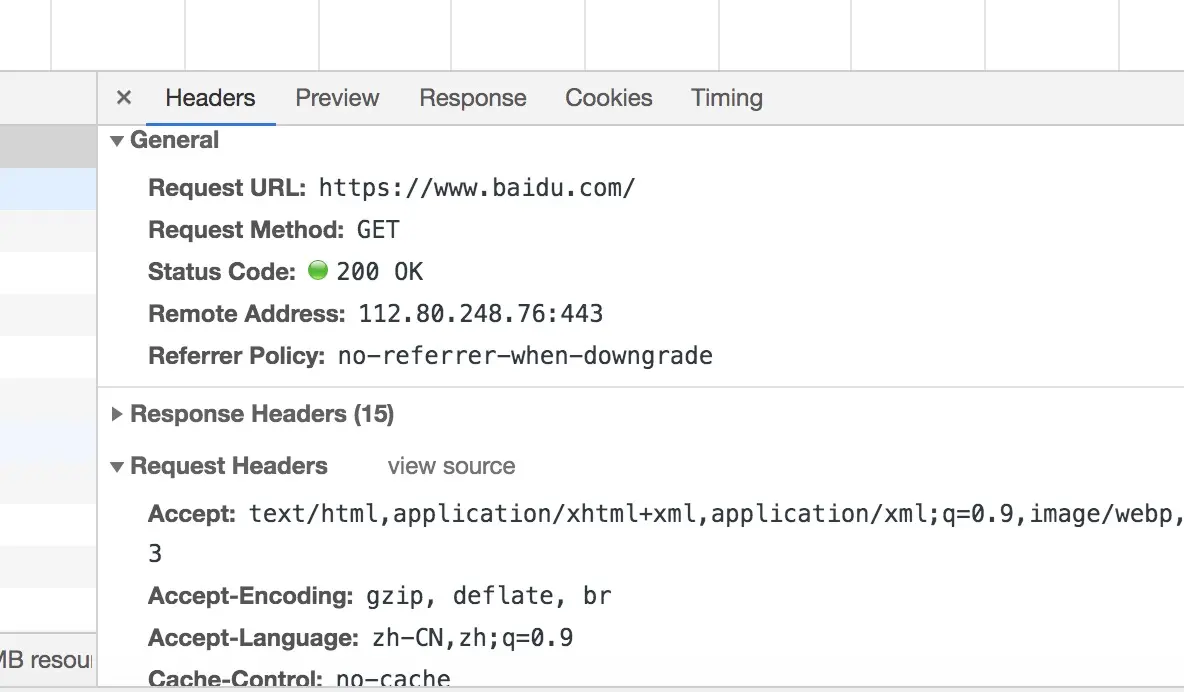
Task: Close the request details panel
Action: (x=124, y=98)
